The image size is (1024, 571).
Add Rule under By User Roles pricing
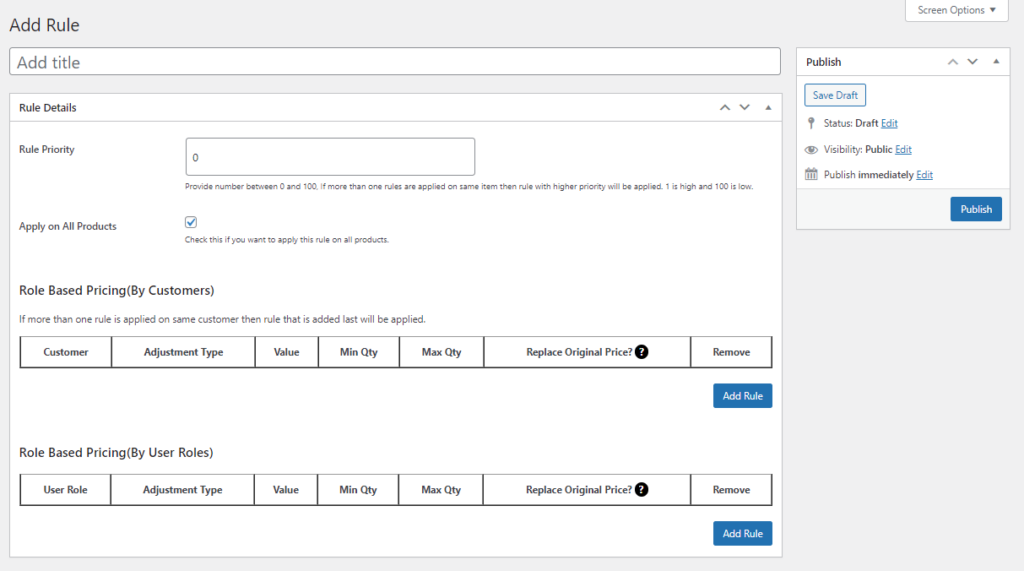pos(743,534)
